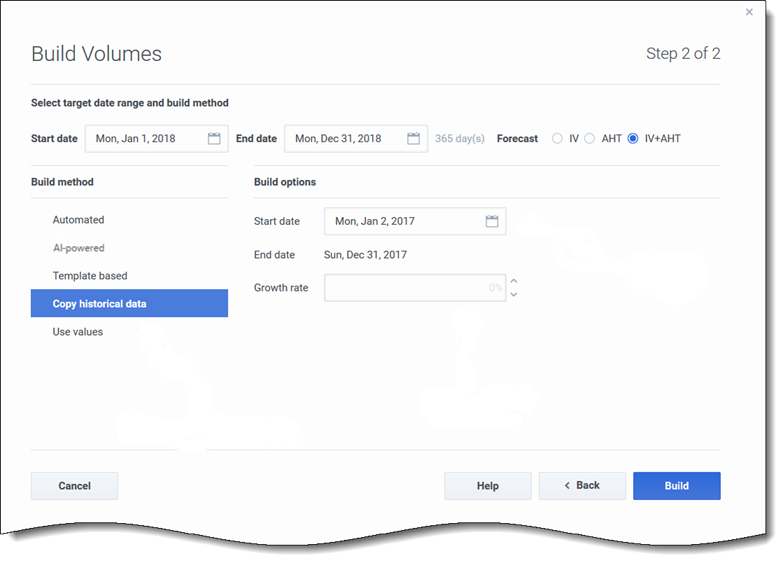Choose the Use values build method
The width and height of the screenshot is (783, 563).
(78, 332)
